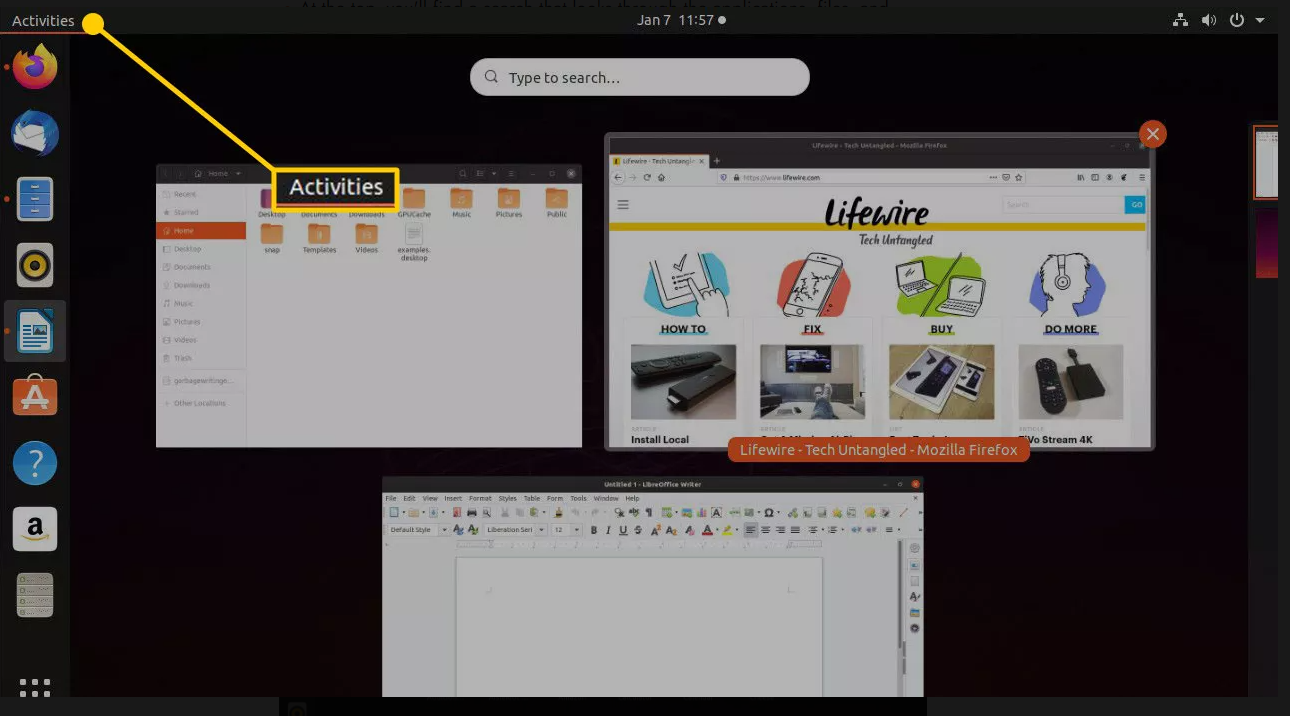Open the Pictures folder in Files
The width and height of the screenshot is (1290, 716).
point(509,202)
